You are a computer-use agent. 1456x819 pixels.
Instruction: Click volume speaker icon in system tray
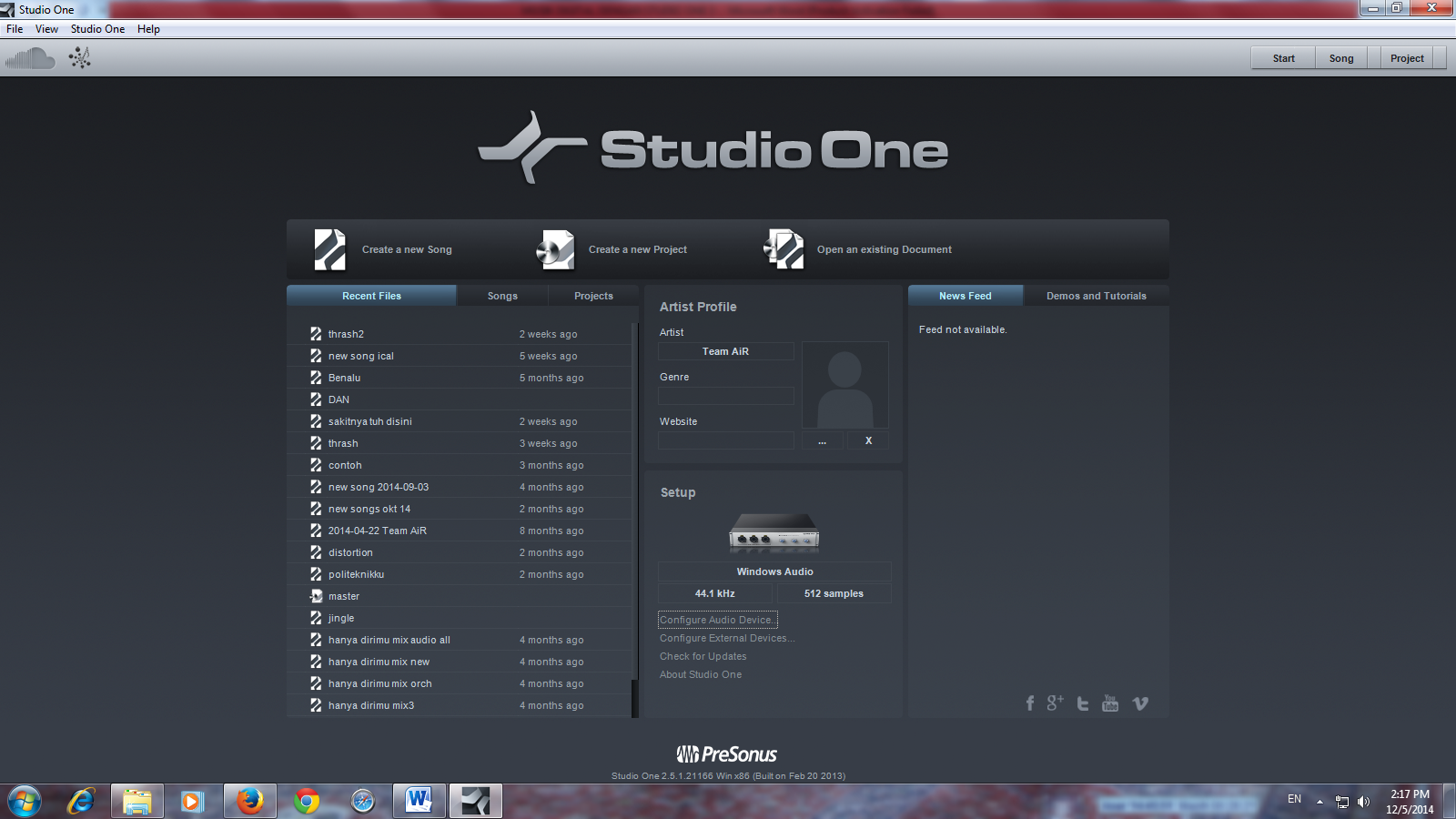point(1363,802)
